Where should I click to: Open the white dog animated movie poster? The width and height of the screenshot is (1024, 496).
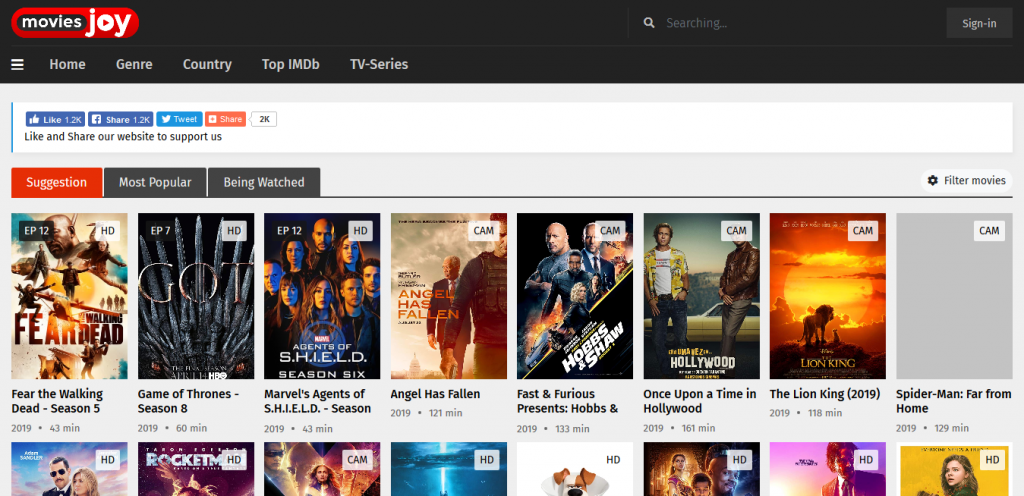click(x=575, y=469)
